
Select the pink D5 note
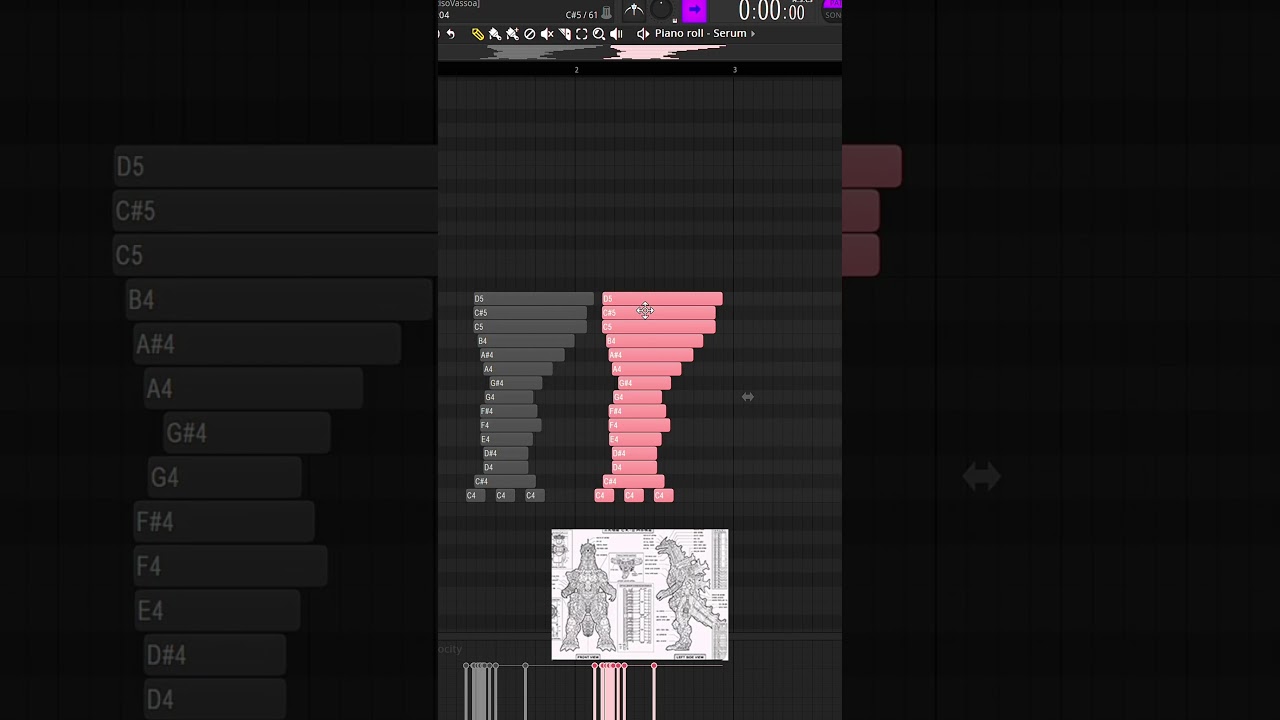click(662, 299)
